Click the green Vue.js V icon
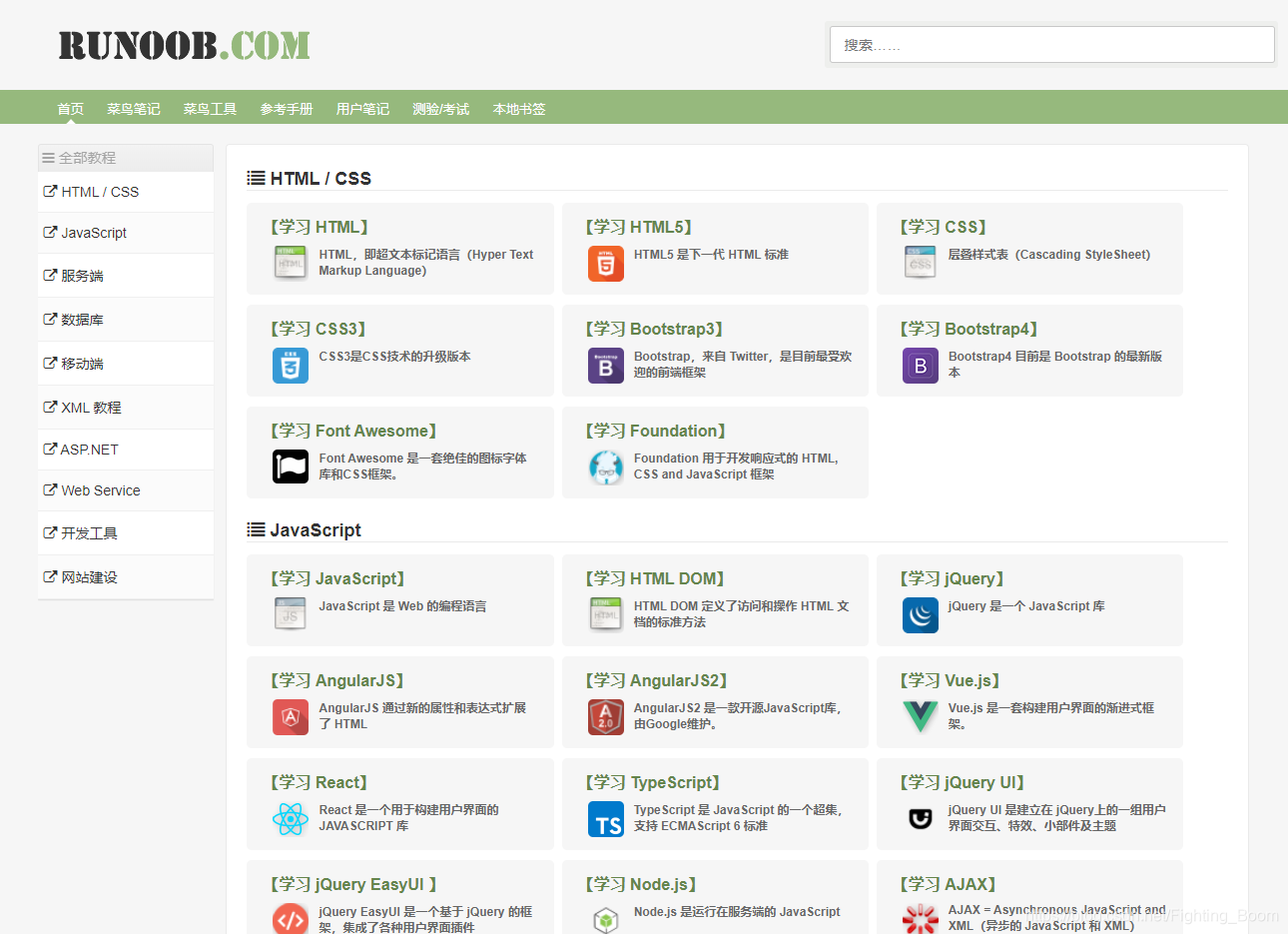This screenshot has height=934, width=1288. [920, 716]
